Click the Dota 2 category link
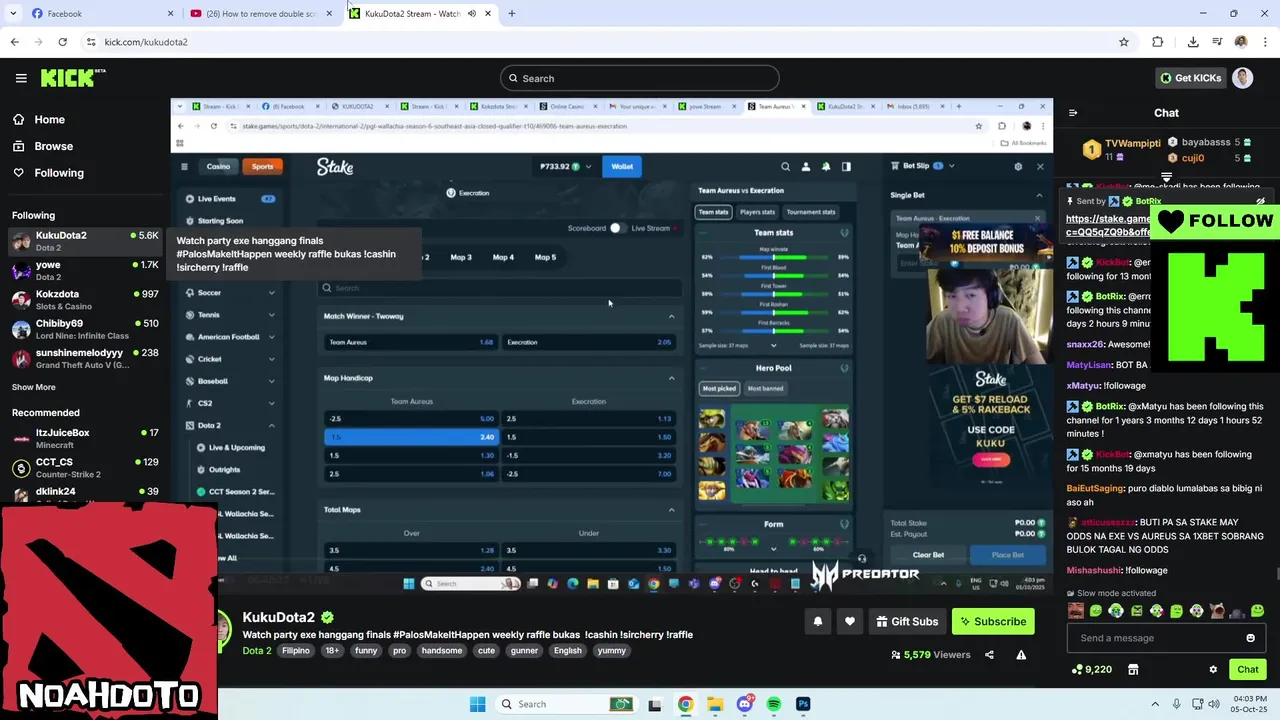 [x=257, y=651]
